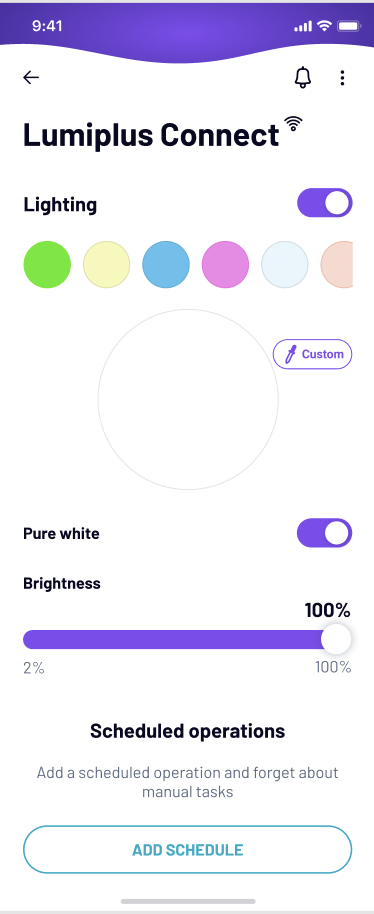Screen dimensions: 374x914
Task: Click the ADD SCHEDULE button
Action: pos(188,849)
